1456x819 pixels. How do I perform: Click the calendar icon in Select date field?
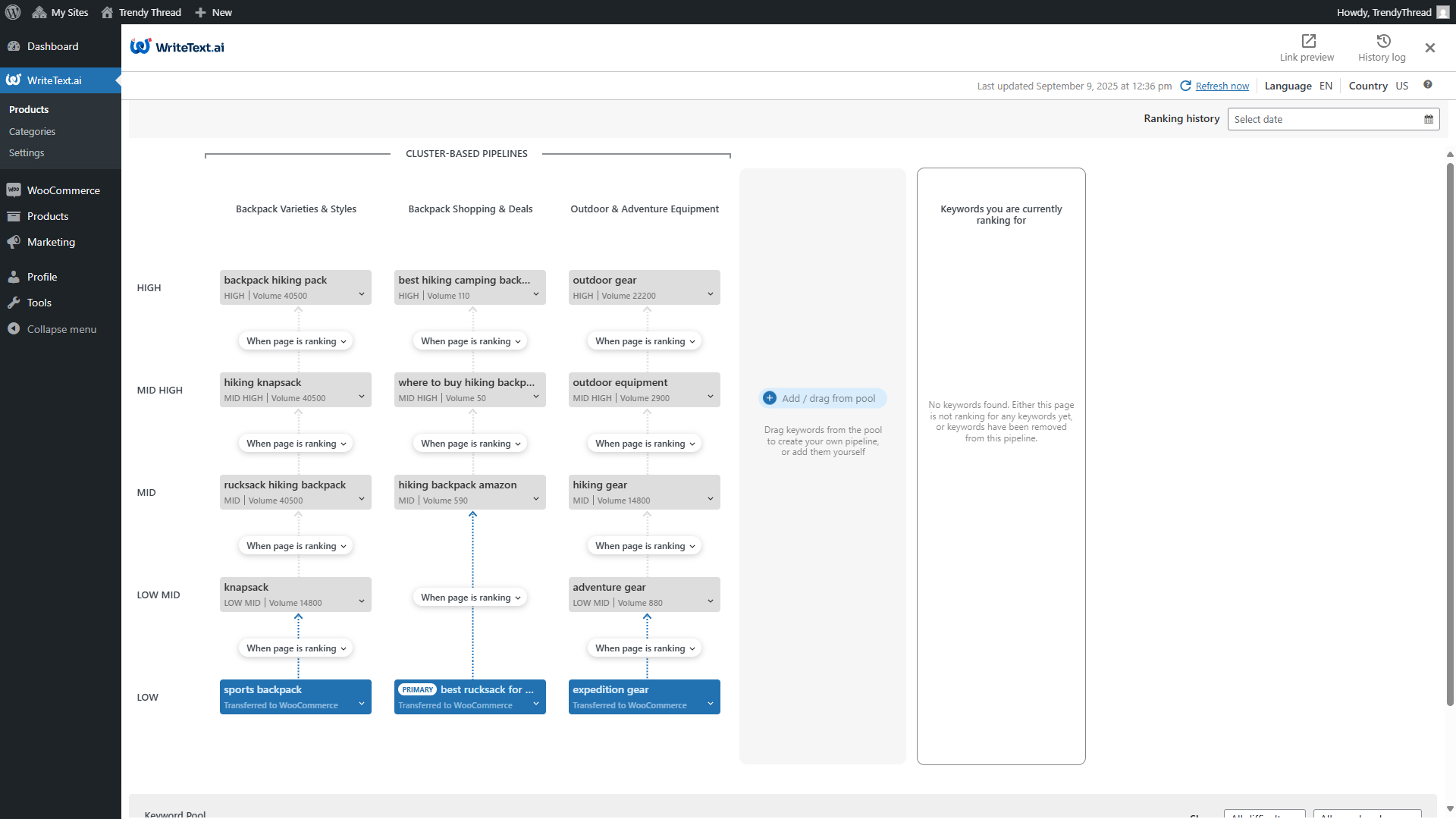(x=1429, y=119)
